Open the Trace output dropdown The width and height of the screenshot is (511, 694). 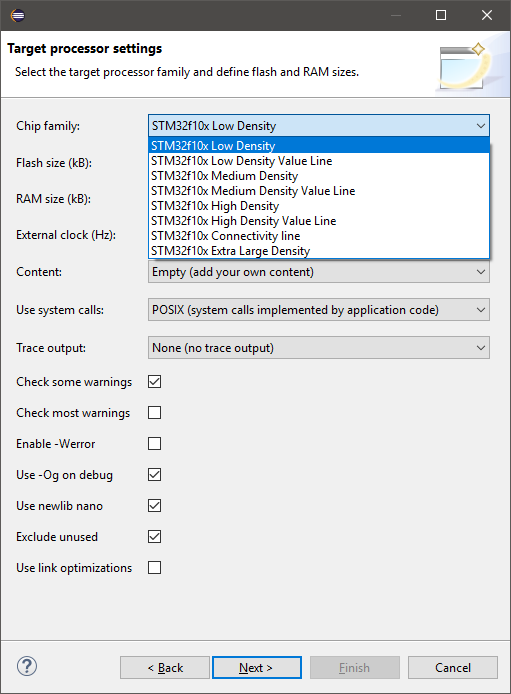click(319, 348)
